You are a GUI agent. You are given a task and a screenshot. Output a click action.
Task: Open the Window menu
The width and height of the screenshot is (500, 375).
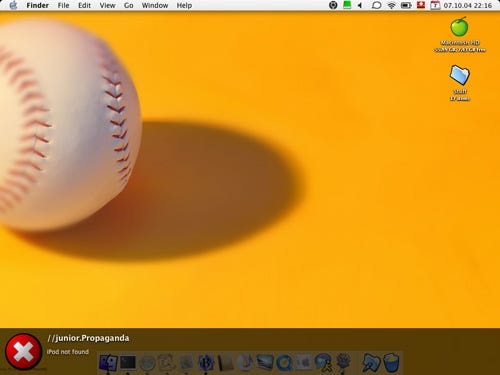coord(155,5)
